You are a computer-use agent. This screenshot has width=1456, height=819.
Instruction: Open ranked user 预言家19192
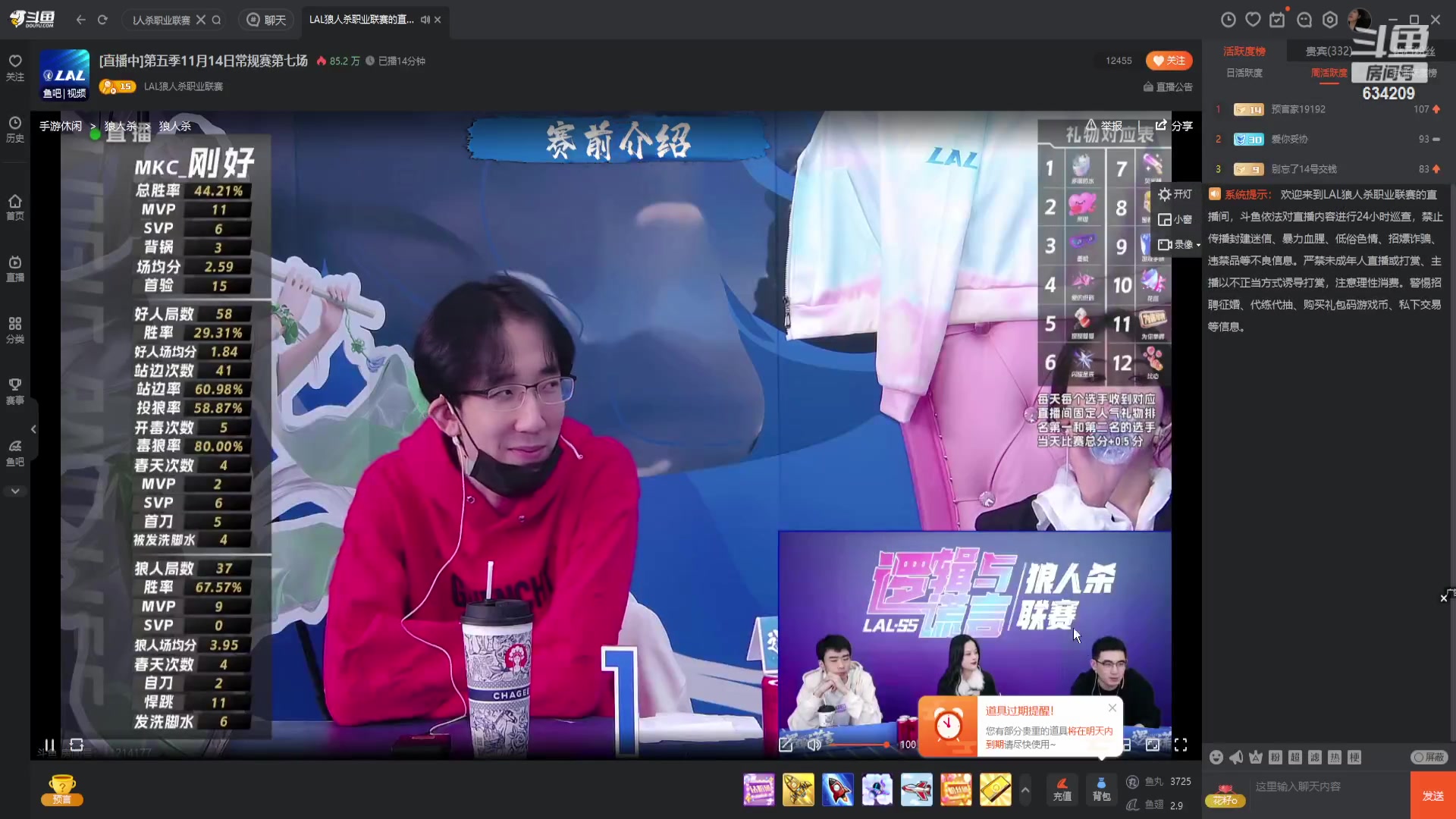[x=1298, y=110]
